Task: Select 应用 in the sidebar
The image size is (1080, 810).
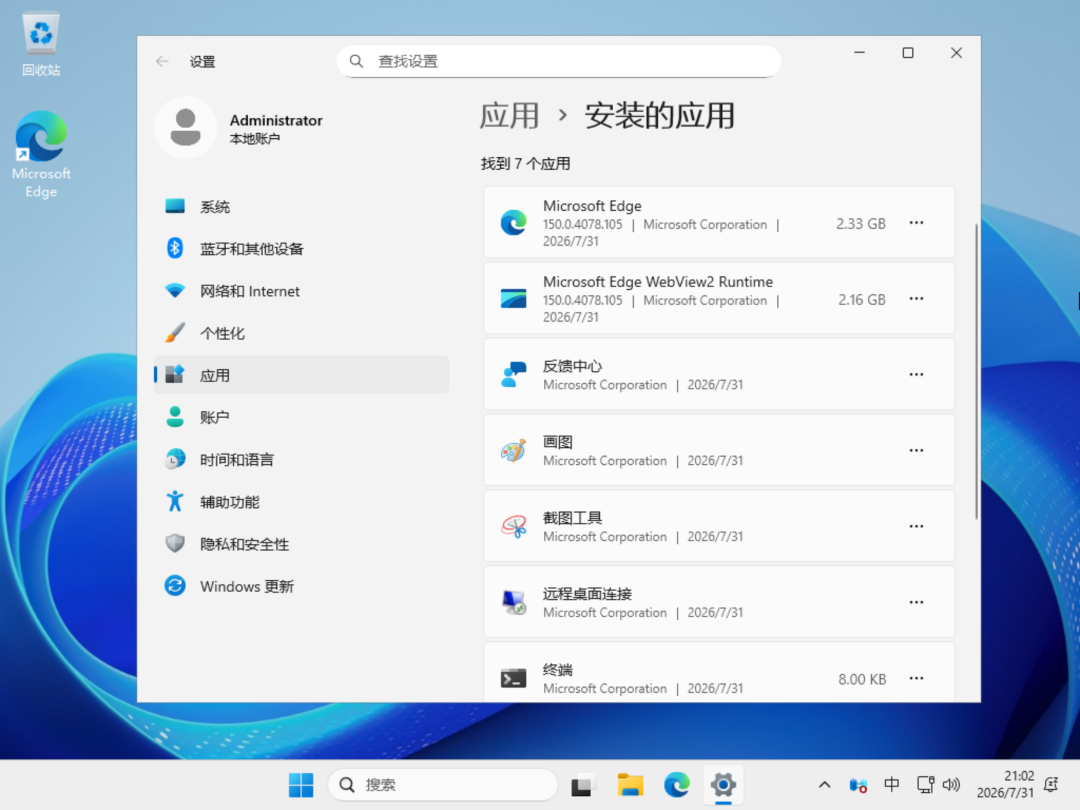Action: (302, 375)
